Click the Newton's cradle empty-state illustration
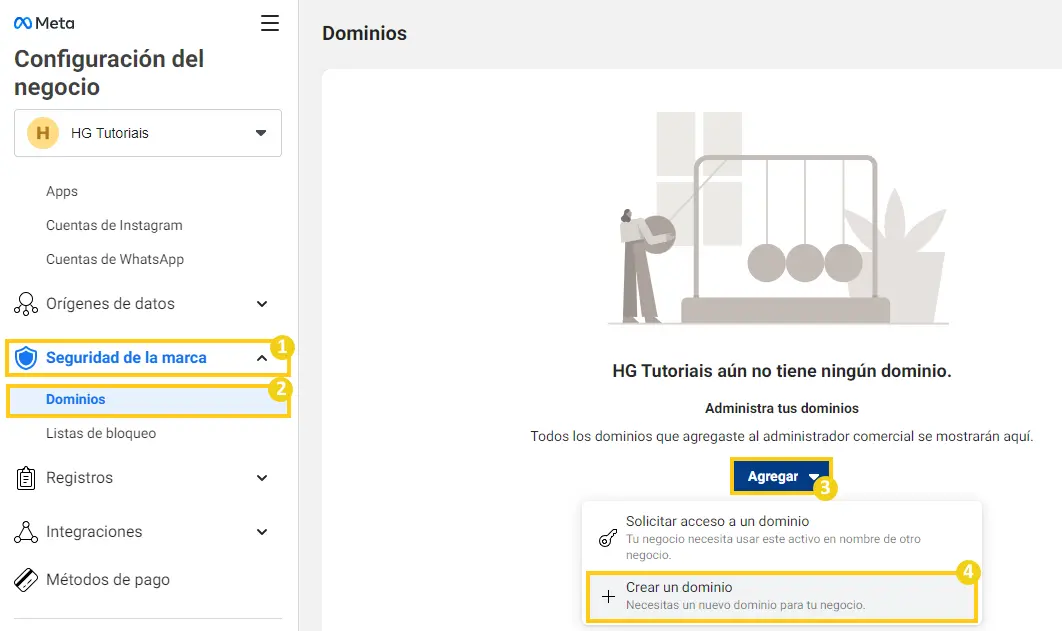 [778, 218]
